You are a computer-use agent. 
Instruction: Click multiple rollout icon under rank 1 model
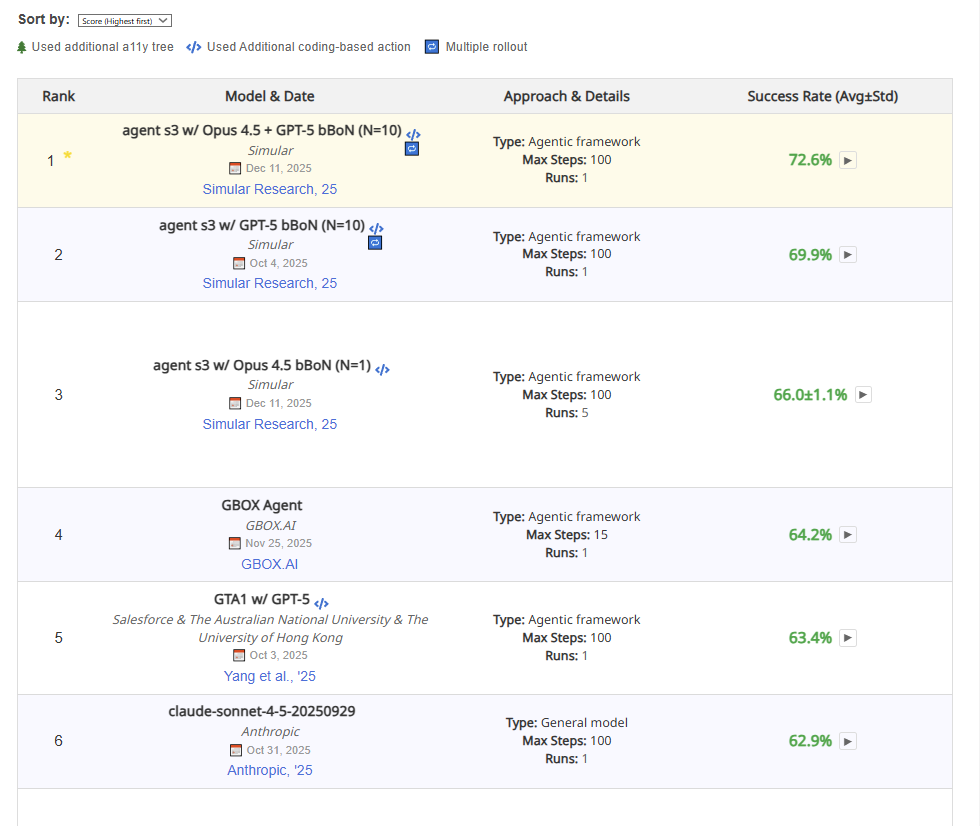pyautogui.click(x=412, y=149)
